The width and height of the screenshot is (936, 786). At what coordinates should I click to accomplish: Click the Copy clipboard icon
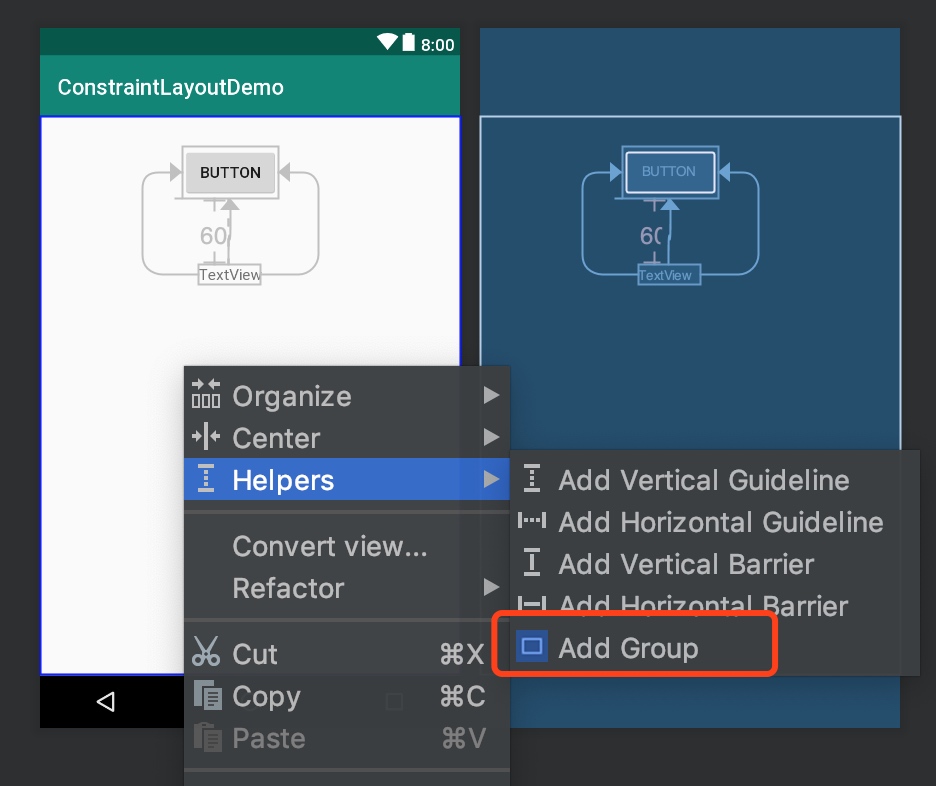pos(208,695)
